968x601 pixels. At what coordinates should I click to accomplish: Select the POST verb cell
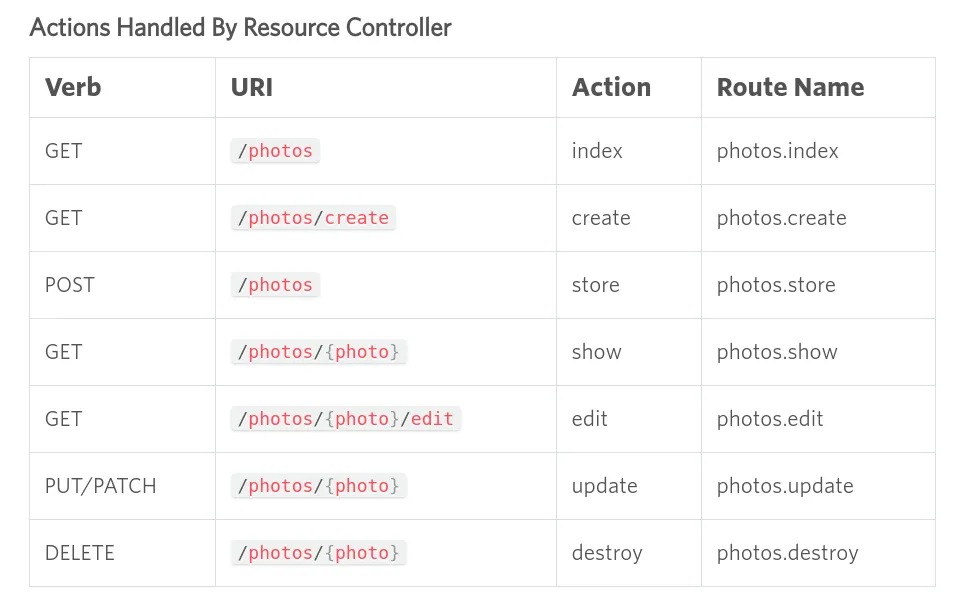[69, 285]
